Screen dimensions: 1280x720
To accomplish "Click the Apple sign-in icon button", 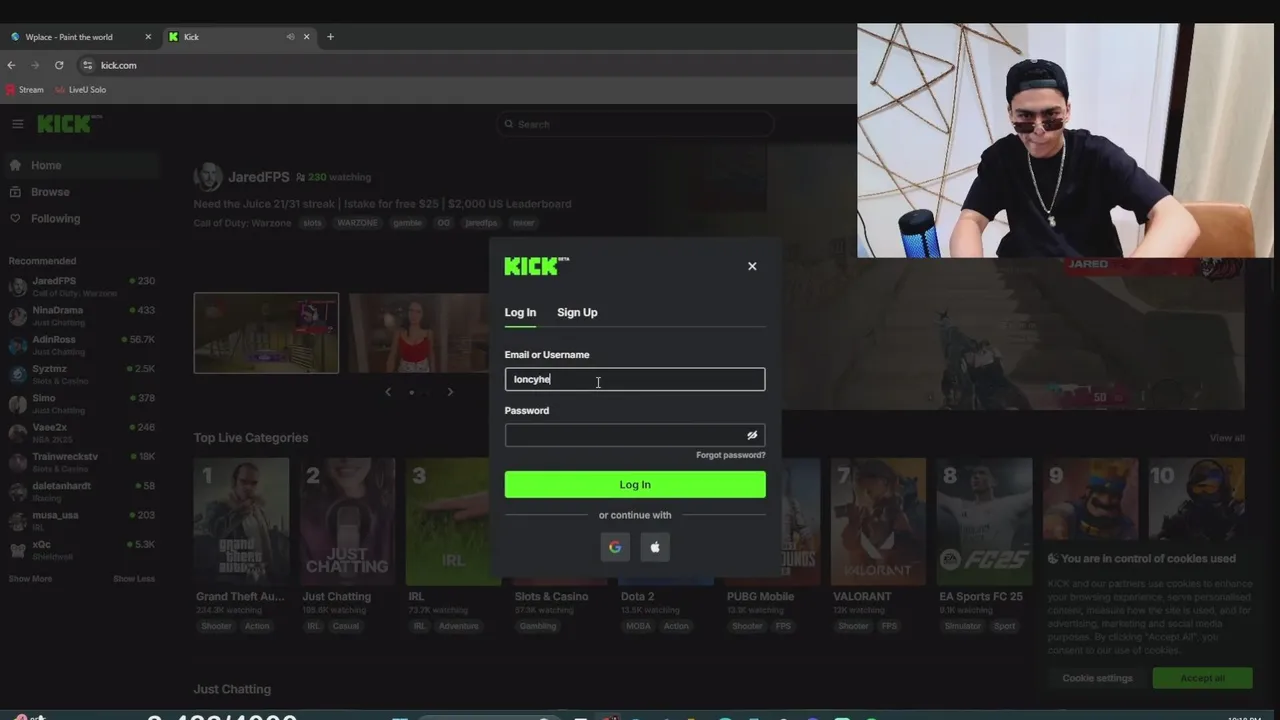I will 655,547.
